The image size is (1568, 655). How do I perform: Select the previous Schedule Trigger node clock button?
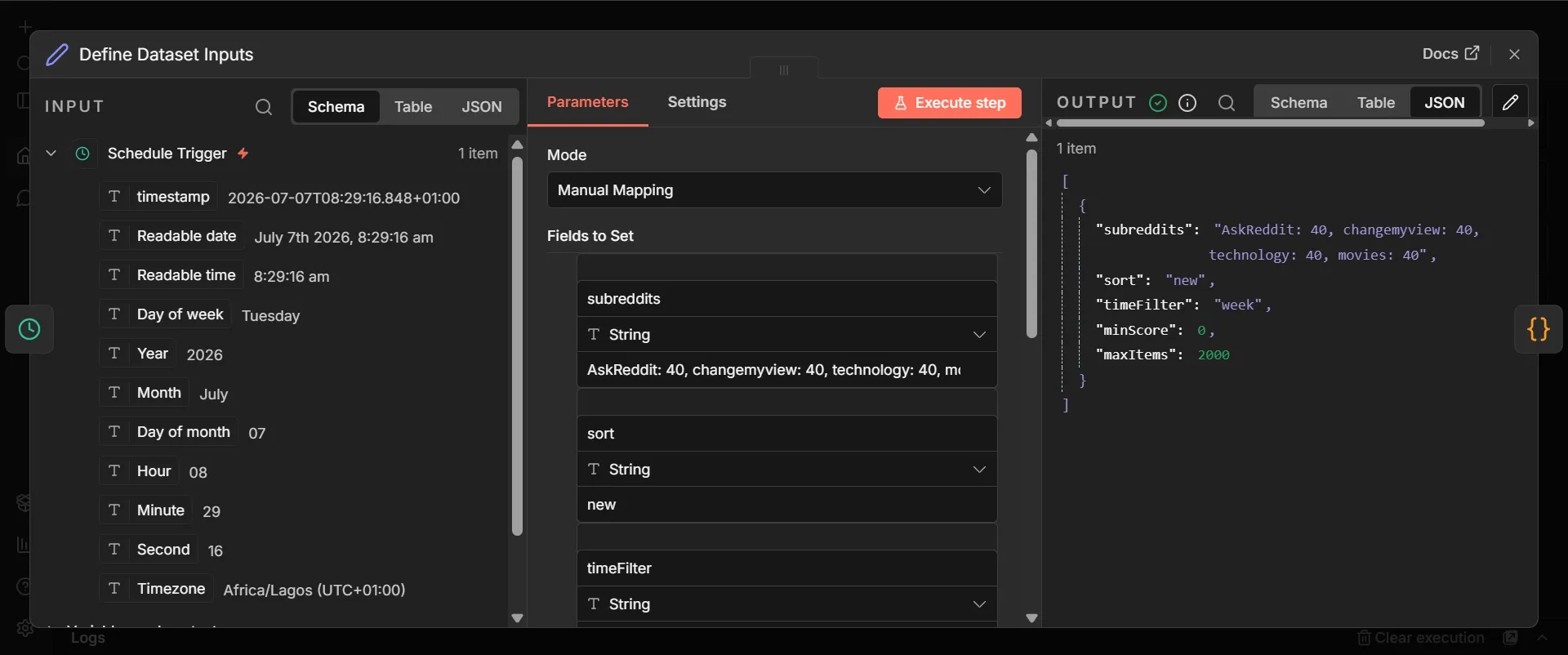point(29,329)
